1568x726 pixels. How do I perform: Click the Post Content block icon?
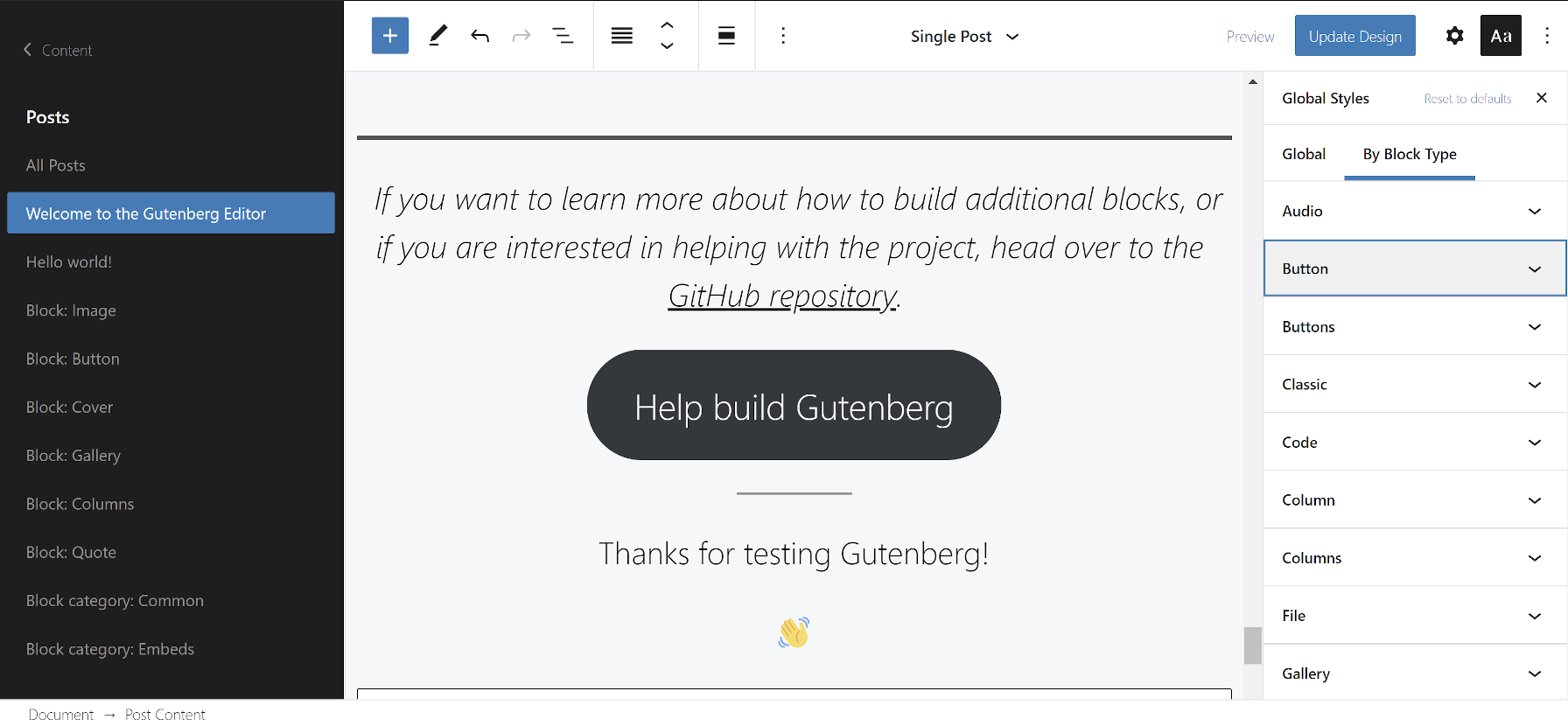pyautogui.click(x=621, y=36)
